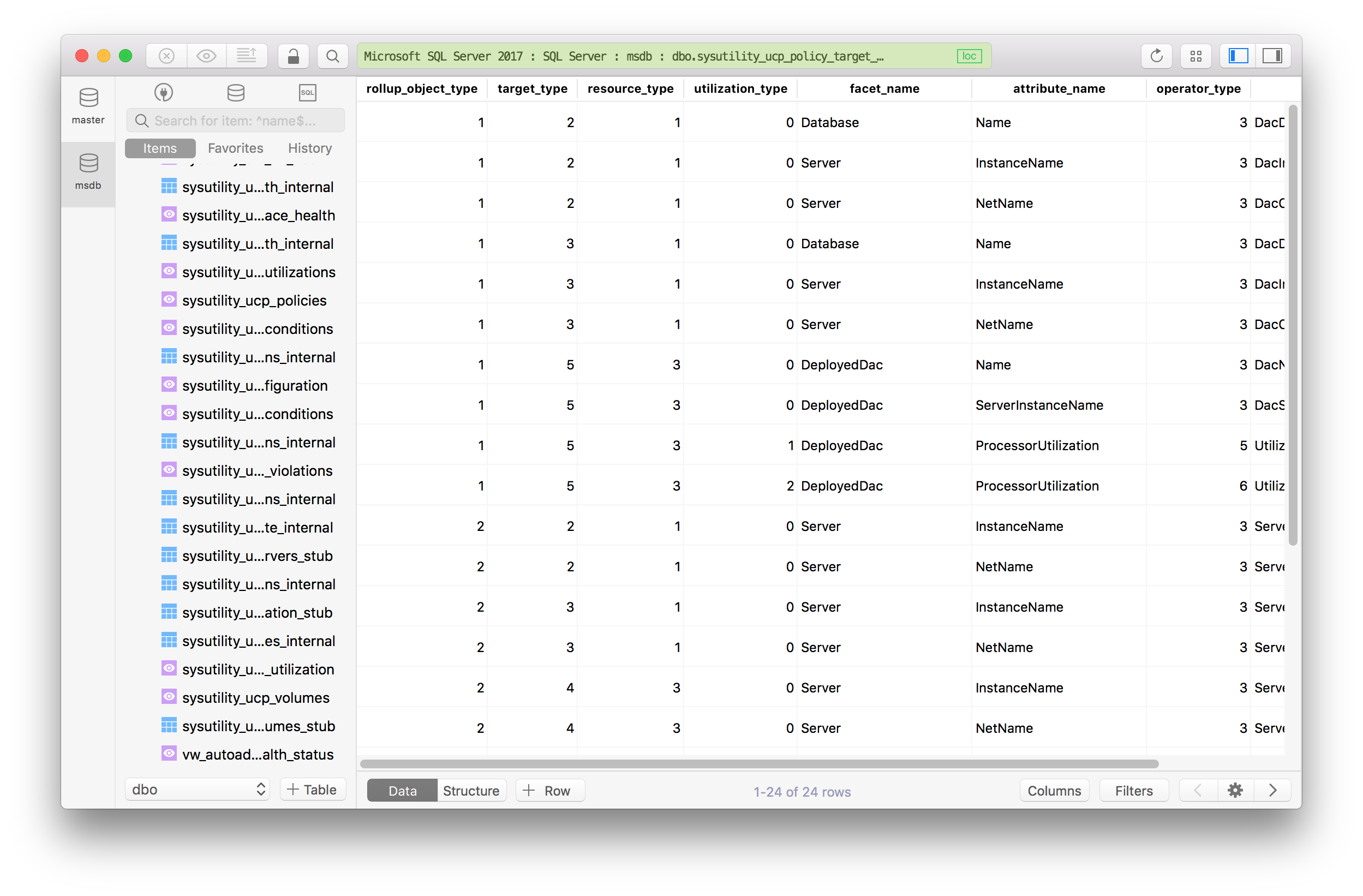Select the Favorites tab in sidebar
1363x896 pixels.
click(235, 147)
